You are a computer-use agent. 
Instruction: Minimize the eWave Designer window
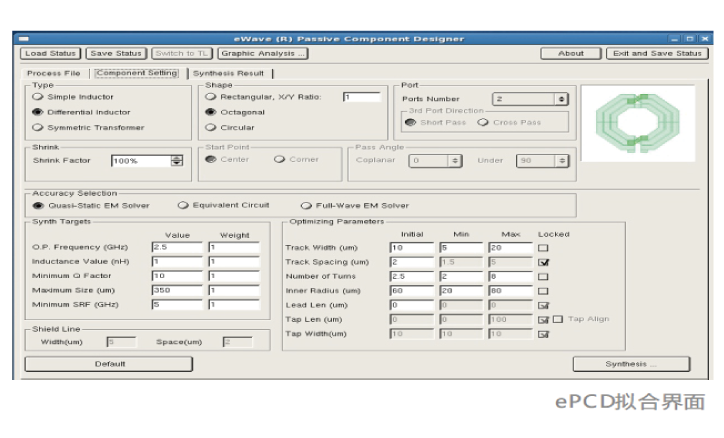tap(676, 39)
